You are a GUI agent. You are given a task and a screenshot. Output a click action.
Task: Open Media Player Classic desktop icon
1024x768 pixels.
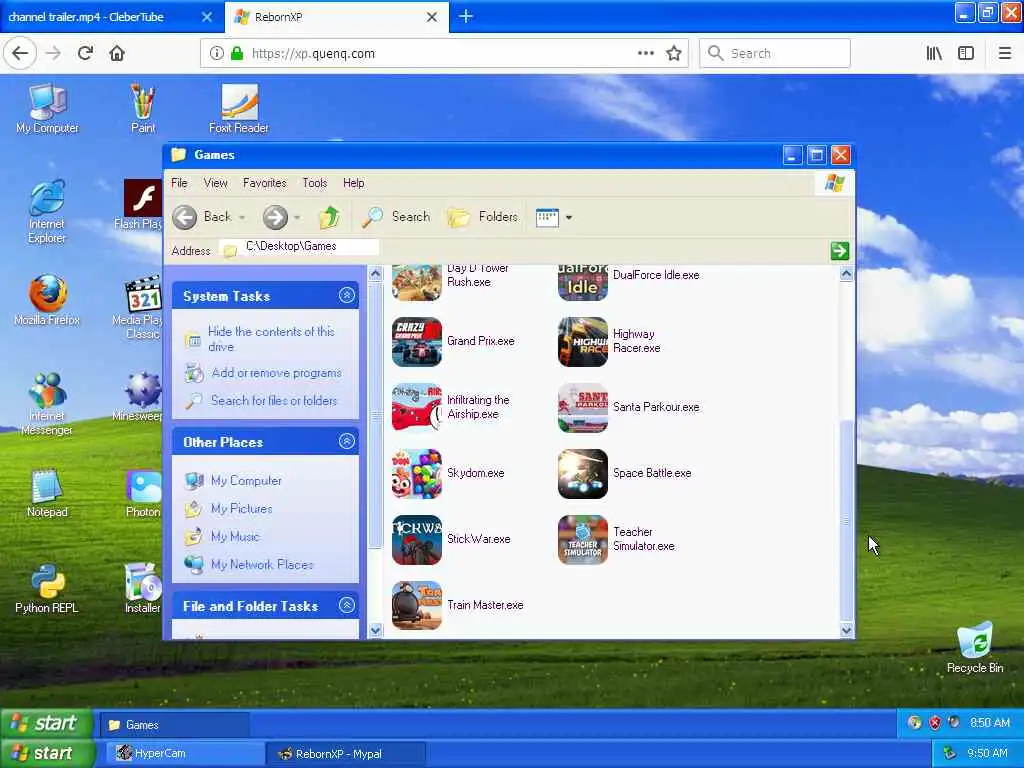(x=142, y=308)
